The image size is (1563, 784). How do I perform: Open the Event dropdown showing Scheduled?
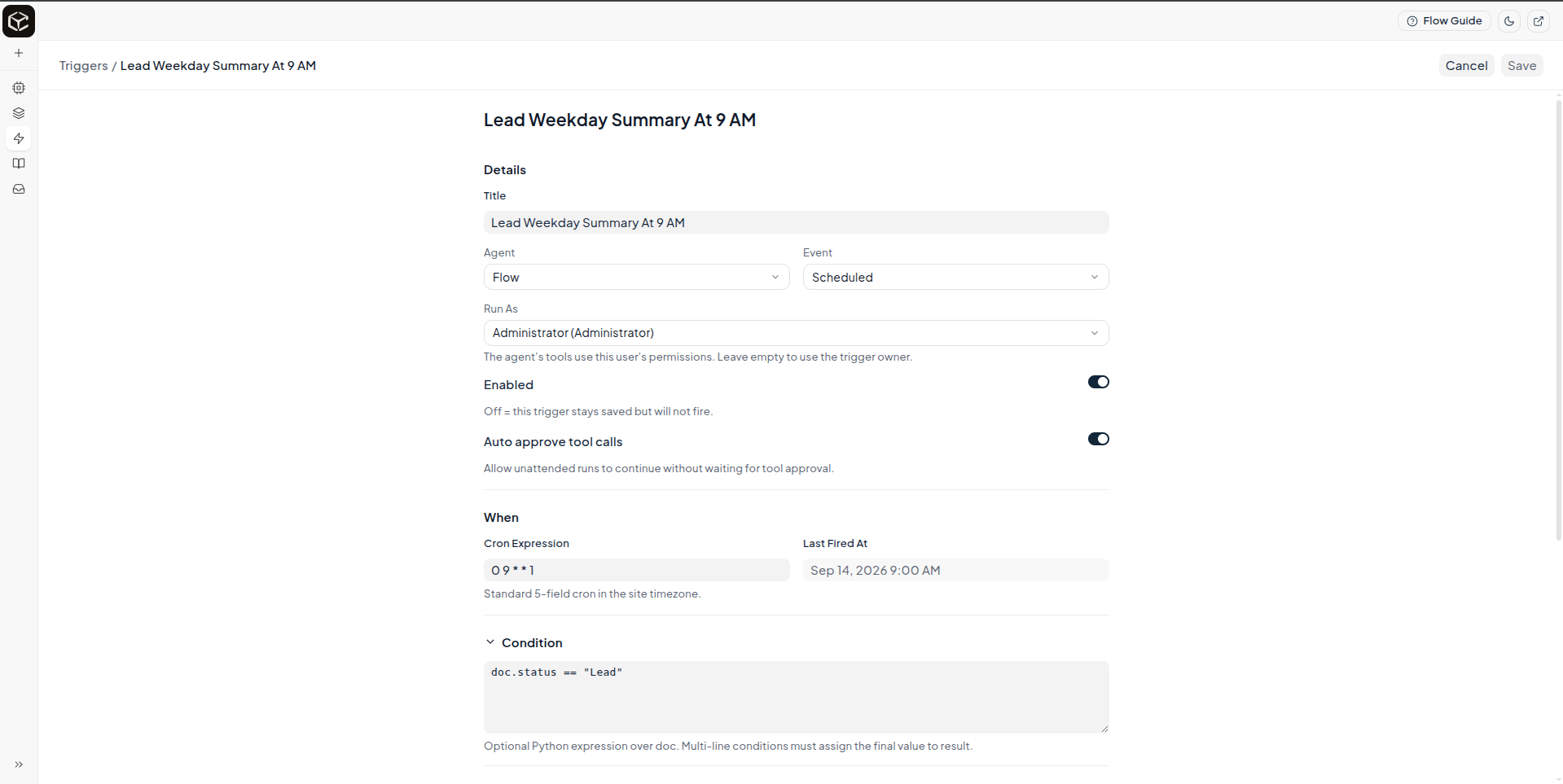pos(955,277)
